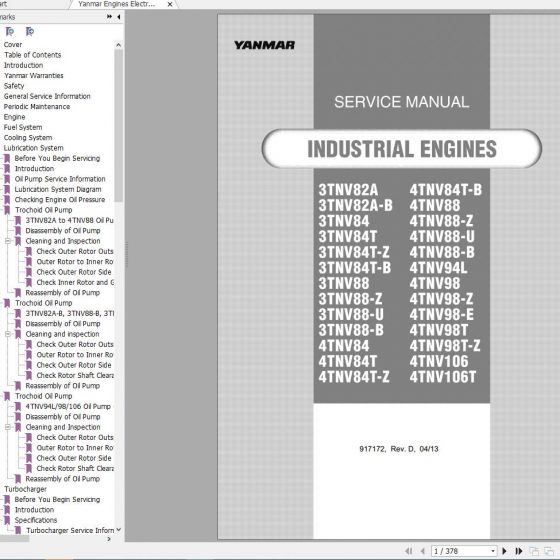Select Periodic Maintenance bookmark
This screenshot has height=560, width=560.
pyautogui.click(x=37, y=107)
